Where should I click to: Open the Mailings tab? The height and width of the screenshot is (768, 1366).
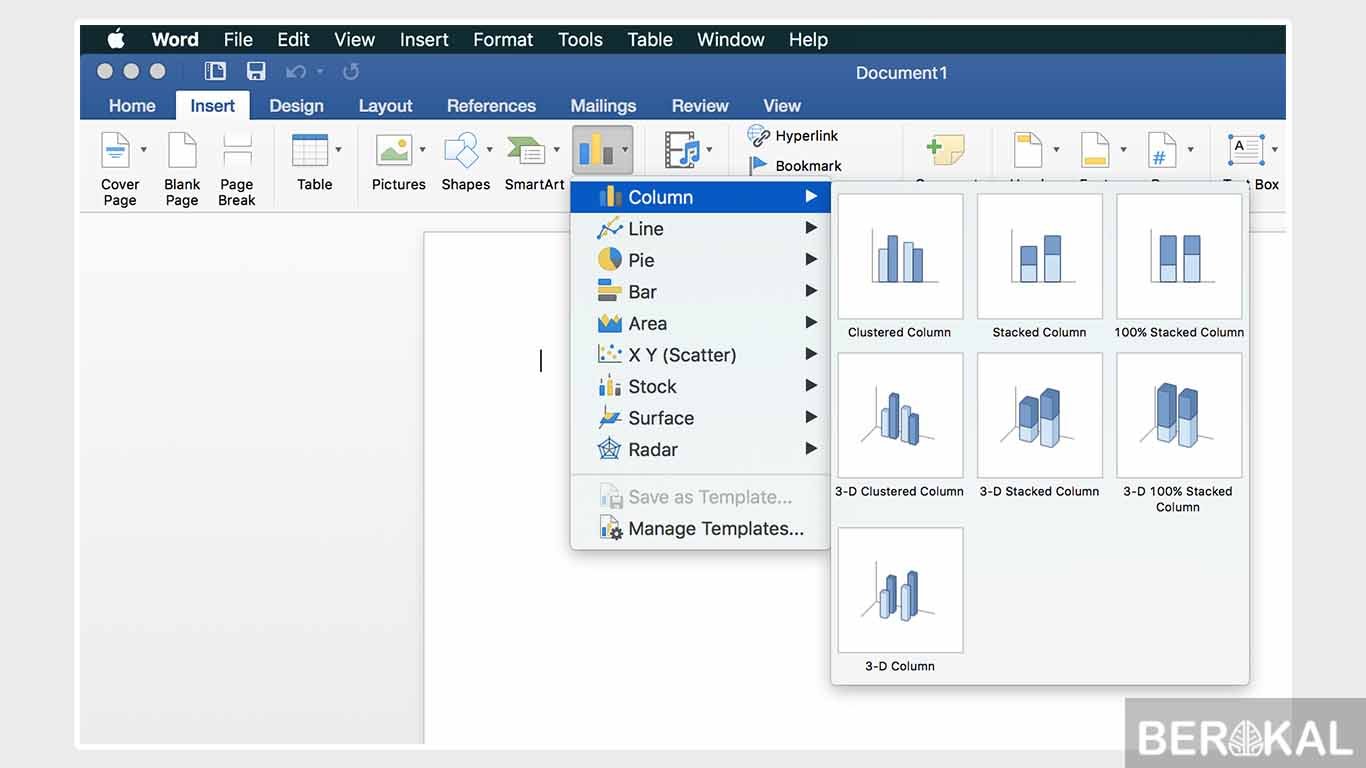pyautogui.click(x=603, y=106)
